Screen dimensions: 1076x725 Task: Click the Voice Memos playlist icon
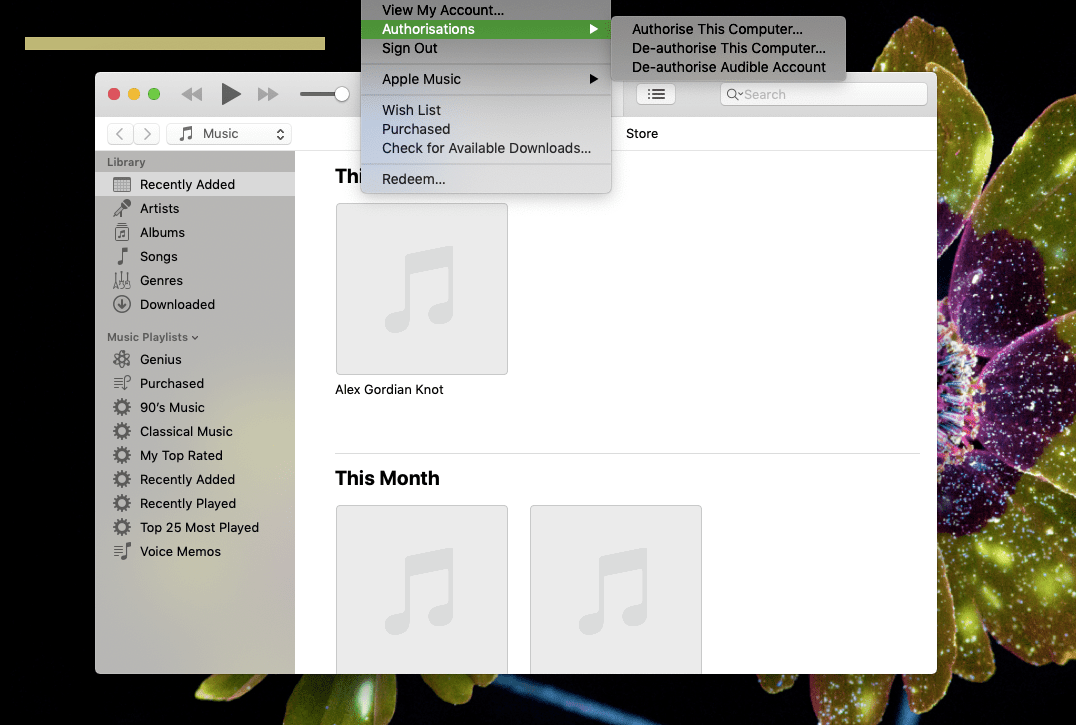pos(122,551)
